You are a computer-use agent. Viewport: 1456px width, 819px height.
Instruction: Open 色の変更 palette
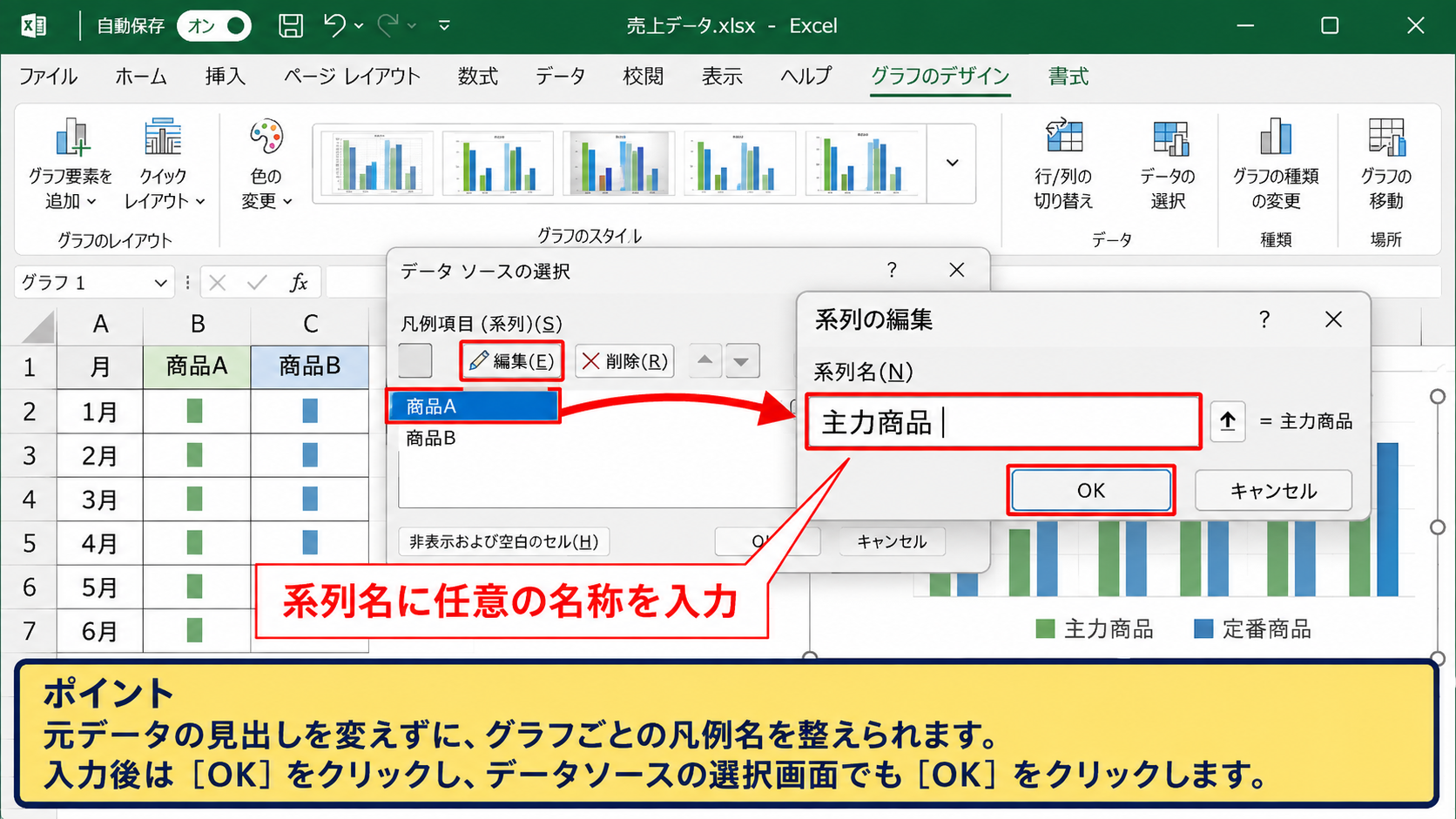point(266,163)
